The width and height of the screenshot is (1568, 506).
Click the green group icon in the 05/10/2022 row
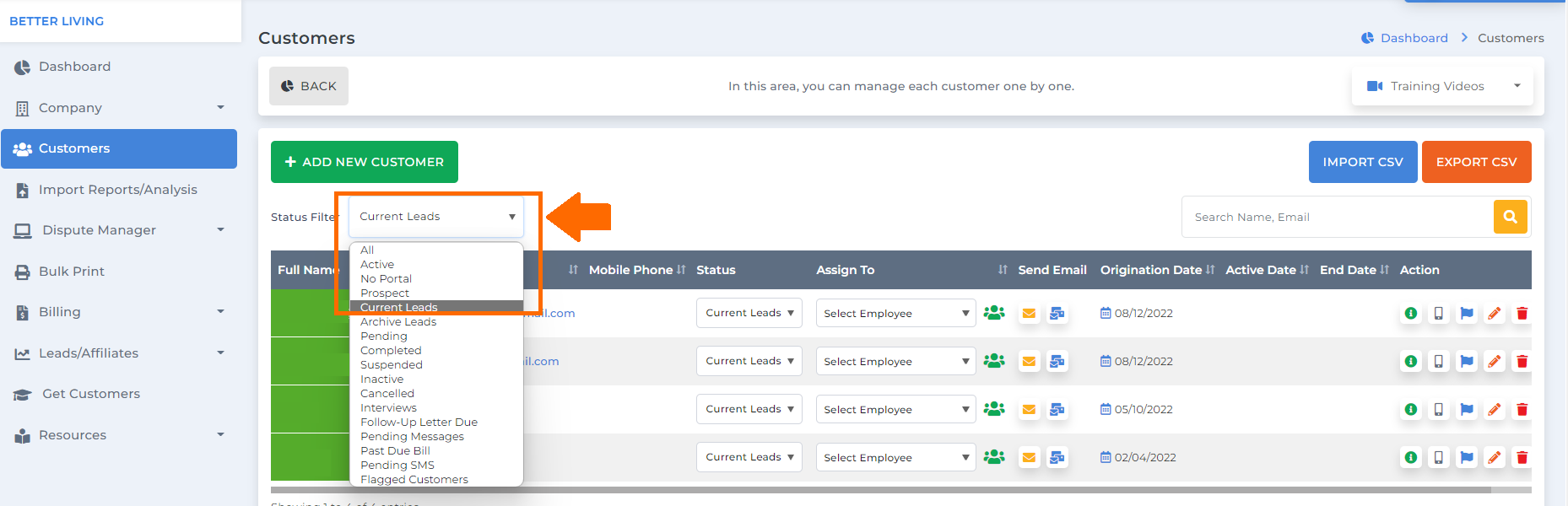click(x=994, y=408)
